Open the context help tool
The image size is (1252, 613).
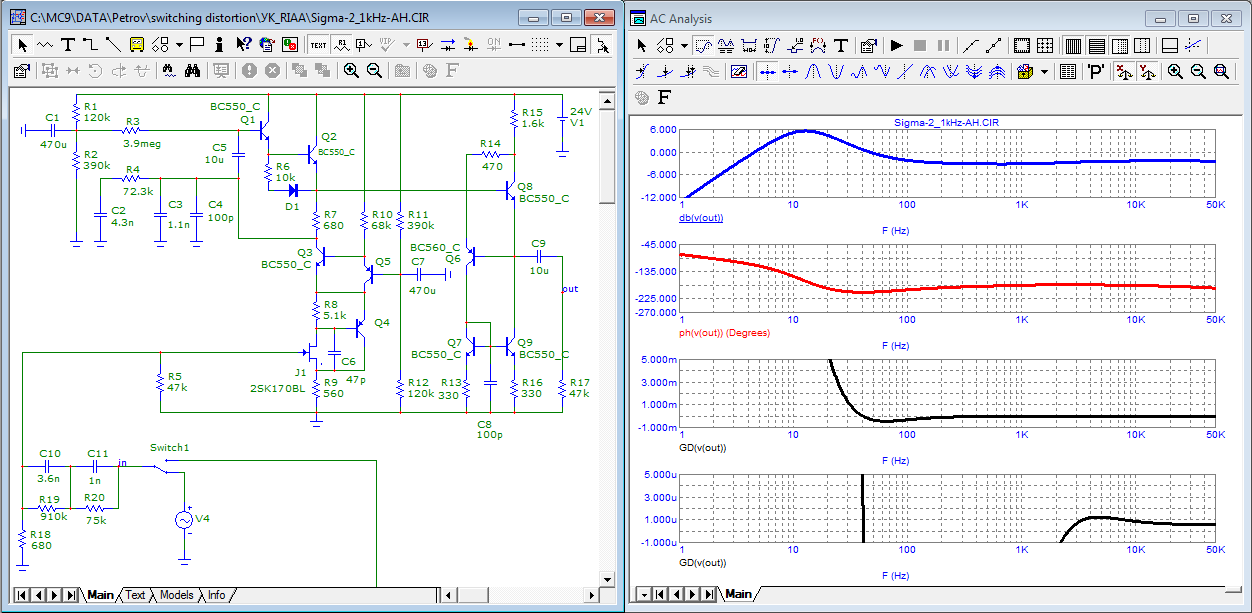click(x=243, y=44)
